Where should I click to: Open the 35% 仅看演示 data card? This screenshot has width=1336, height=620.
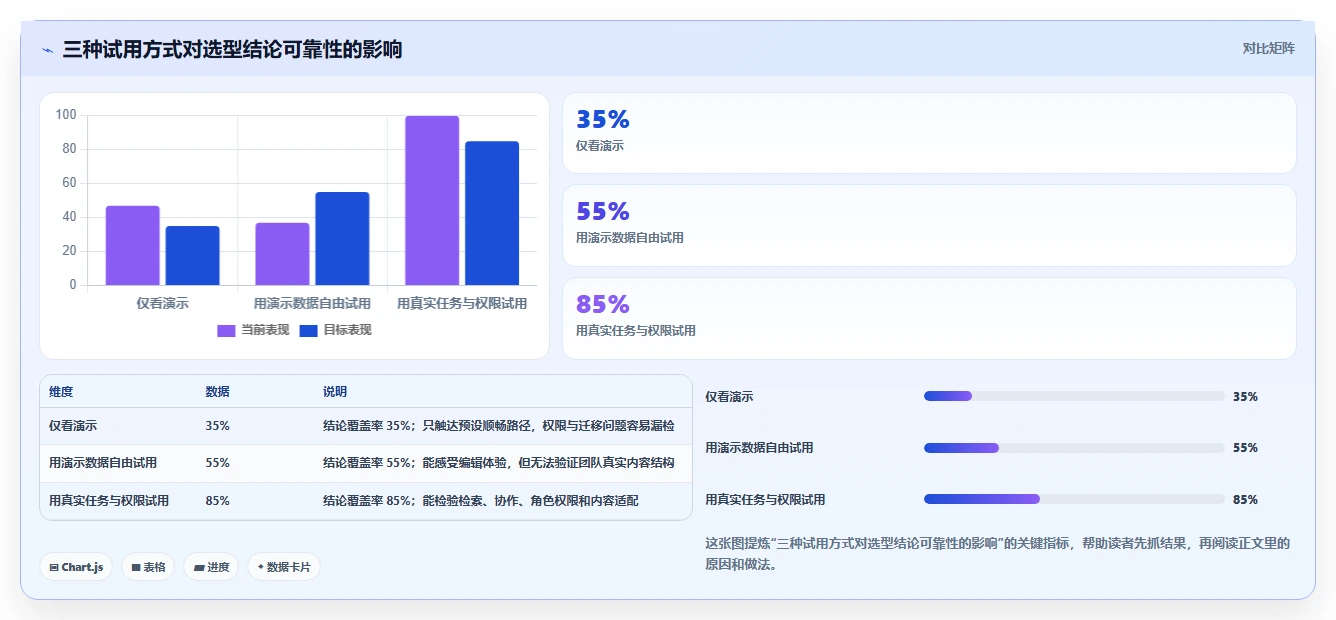(x=929, y=133)
